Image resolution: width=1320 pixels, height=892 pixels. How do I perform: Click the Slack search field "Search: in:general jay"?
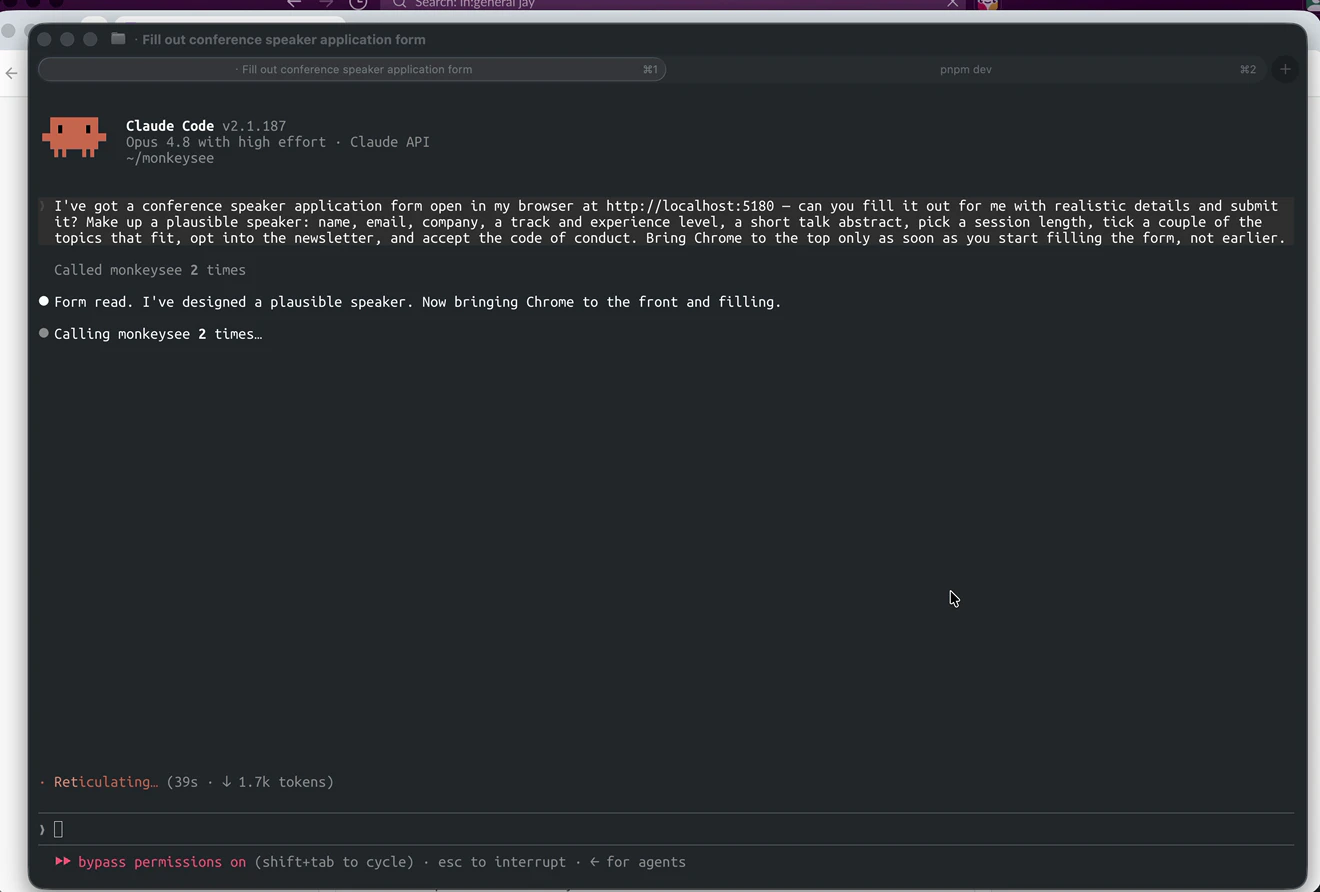coord(670,4)
